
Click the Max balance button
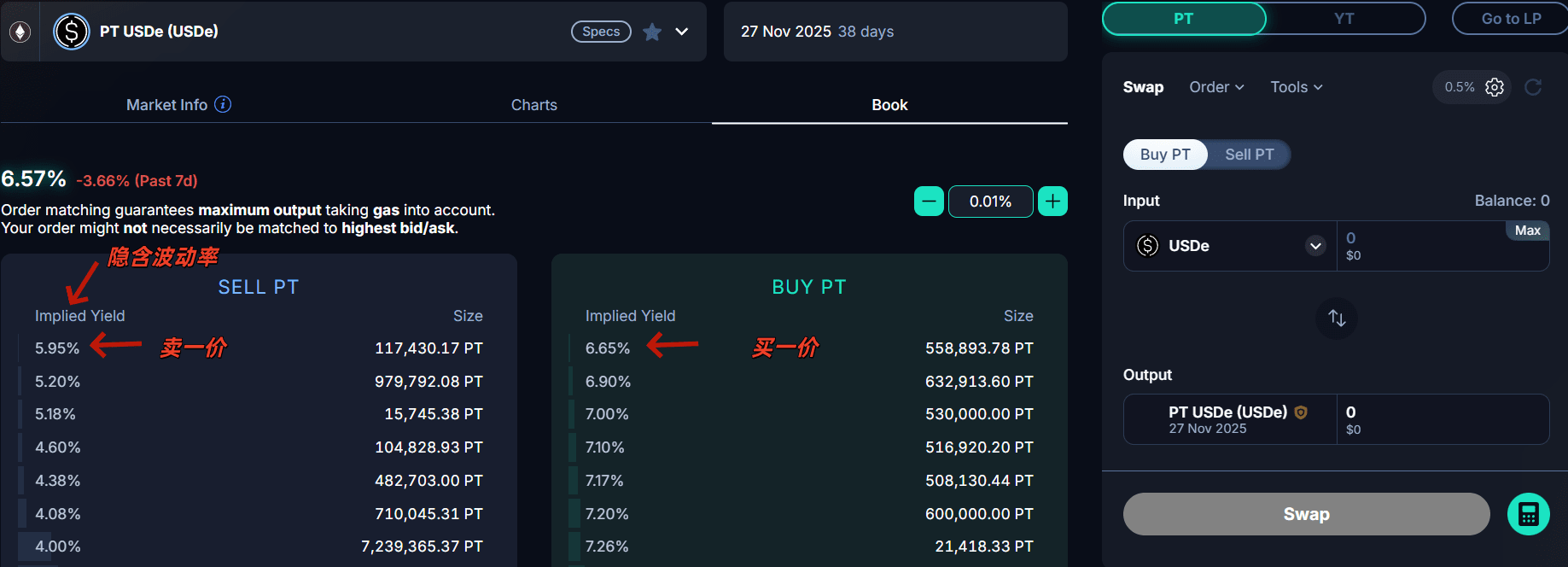(x=1527, y=231)
